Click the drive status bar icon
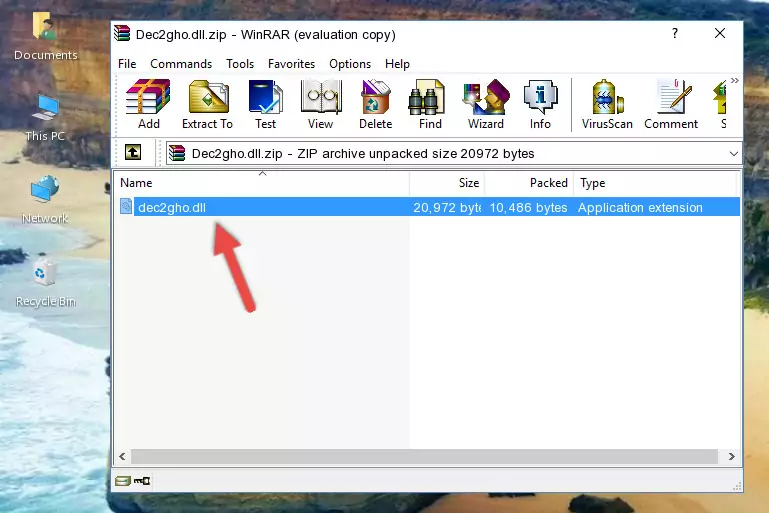 (123, 481)
